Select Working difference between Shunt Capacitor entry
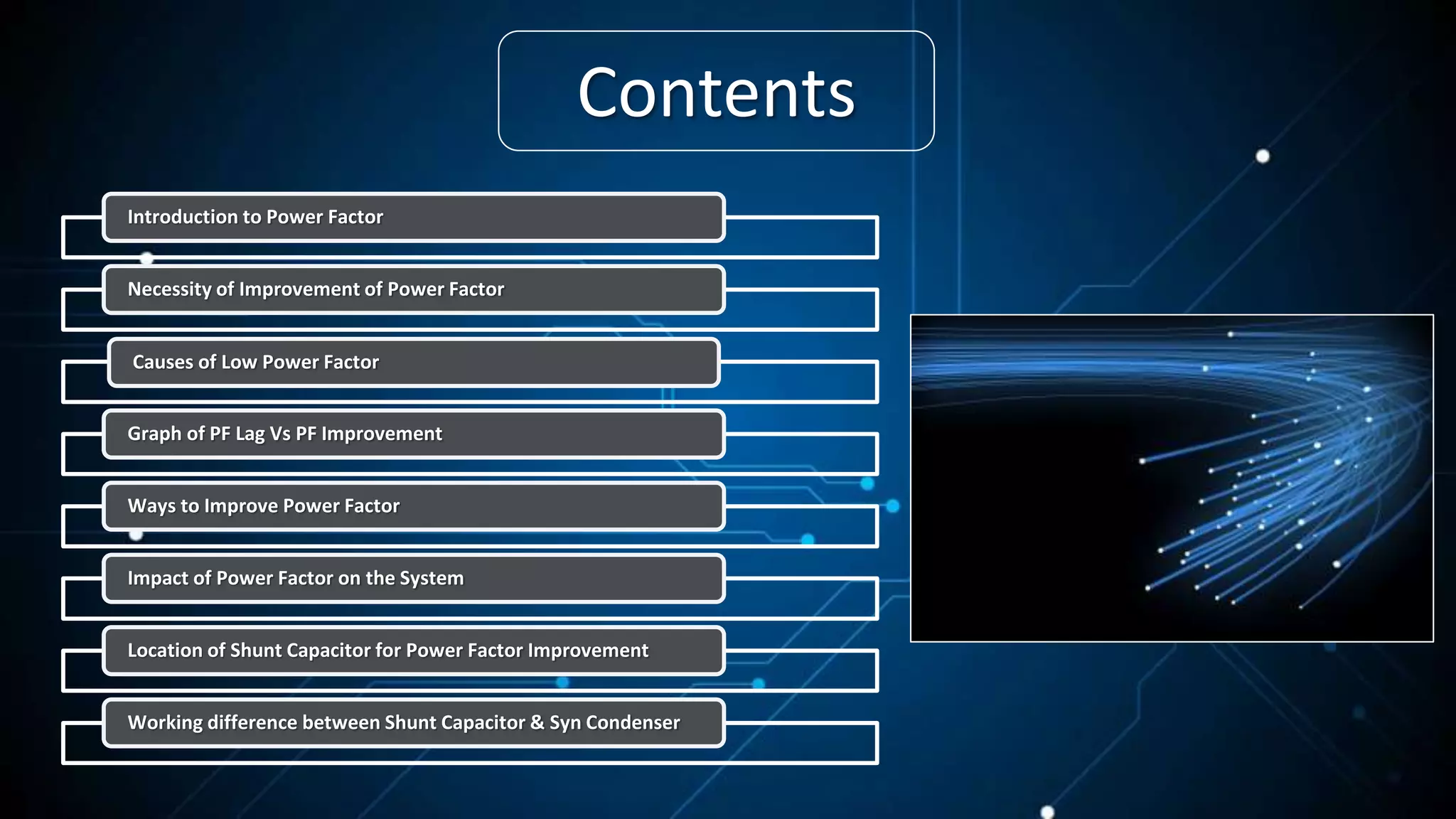Screen dimensions: 1456x819 click(x=413, y=723)
